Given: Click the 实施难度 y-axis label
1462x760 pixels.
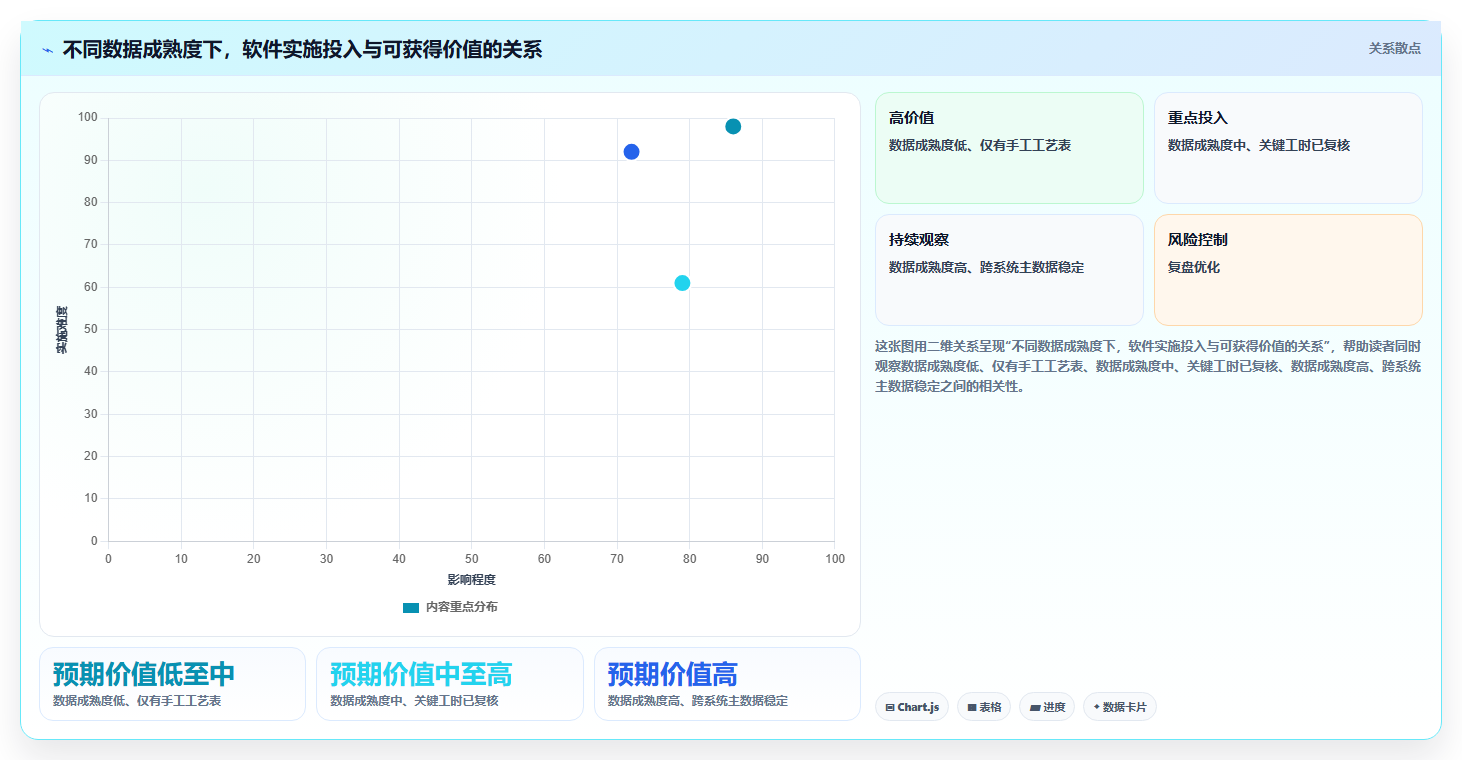Looking at the screenshot, I should coord(62,330).
